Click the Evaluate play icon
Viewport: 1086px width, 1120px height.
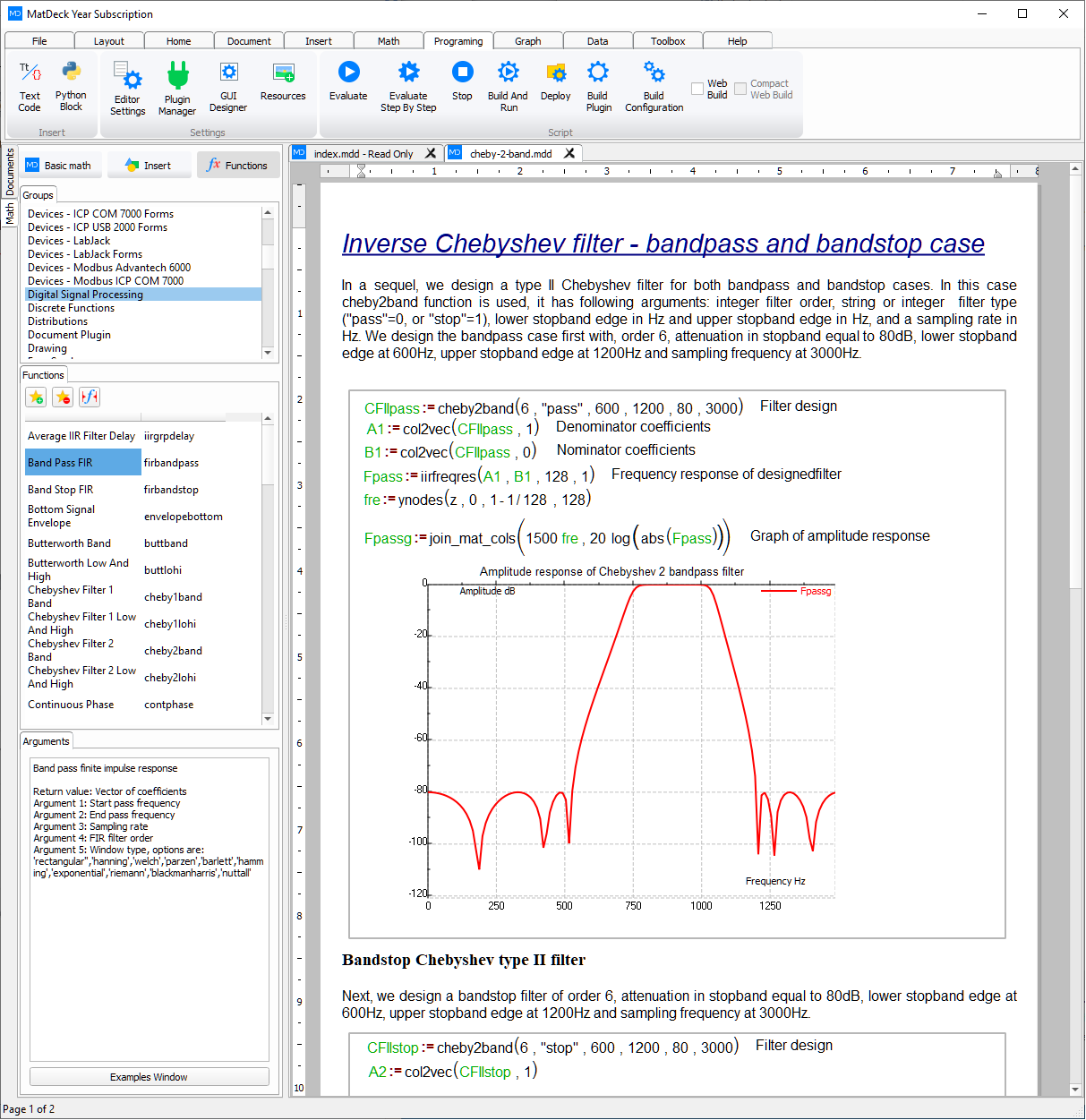(x=348, y=73)
